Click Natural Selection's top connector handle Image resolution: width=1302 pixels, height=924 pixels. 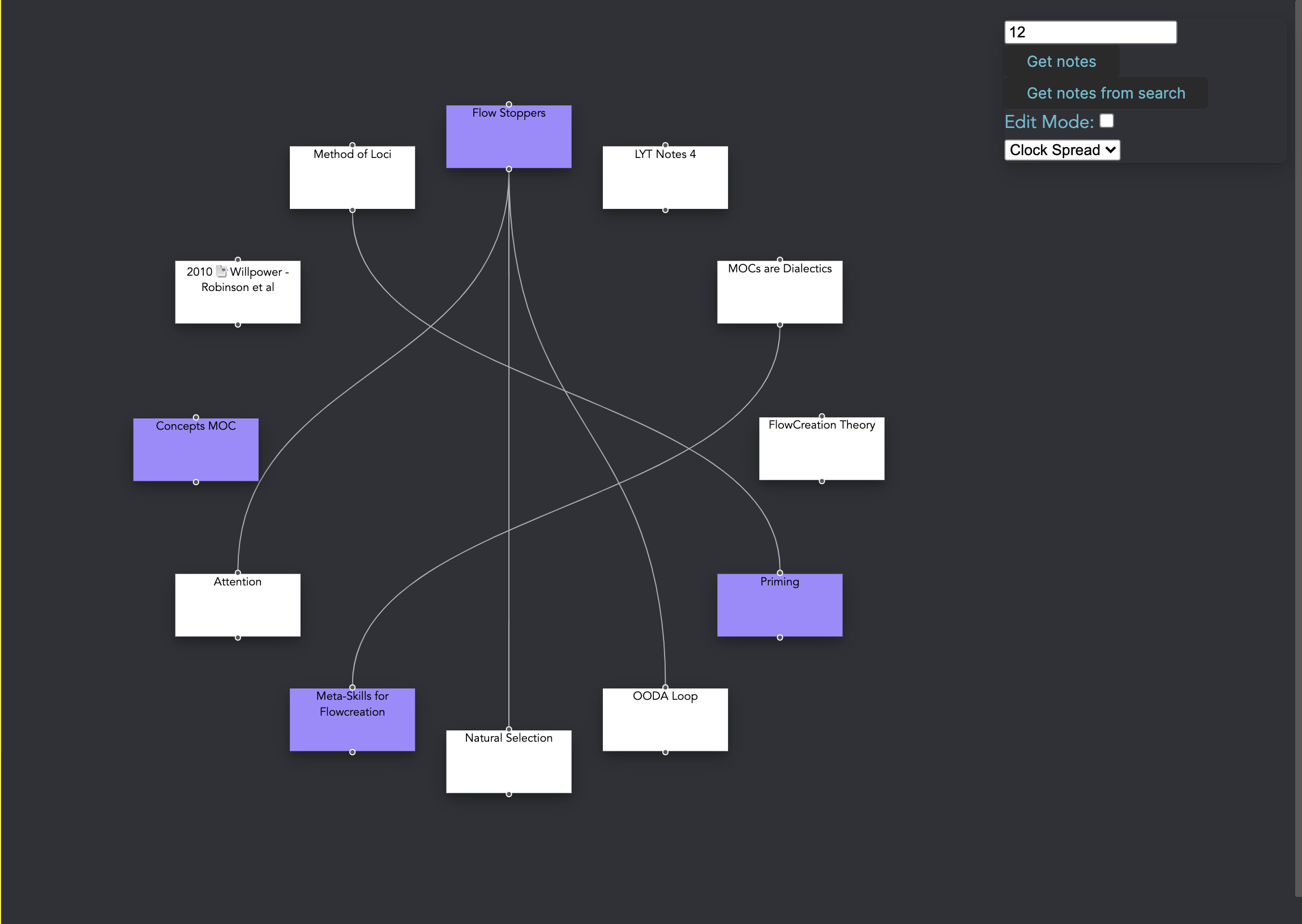click(x=508, y=729)
